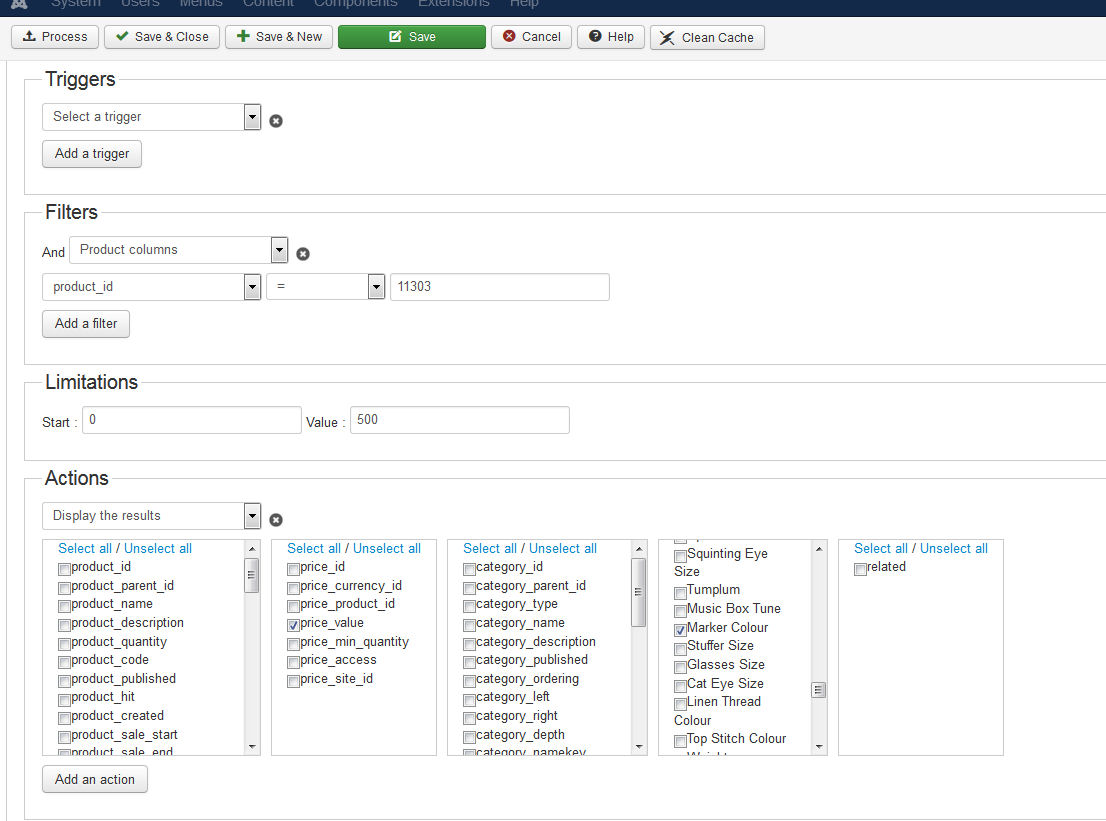Click the remove icon beside trigger dropdown

276,121
